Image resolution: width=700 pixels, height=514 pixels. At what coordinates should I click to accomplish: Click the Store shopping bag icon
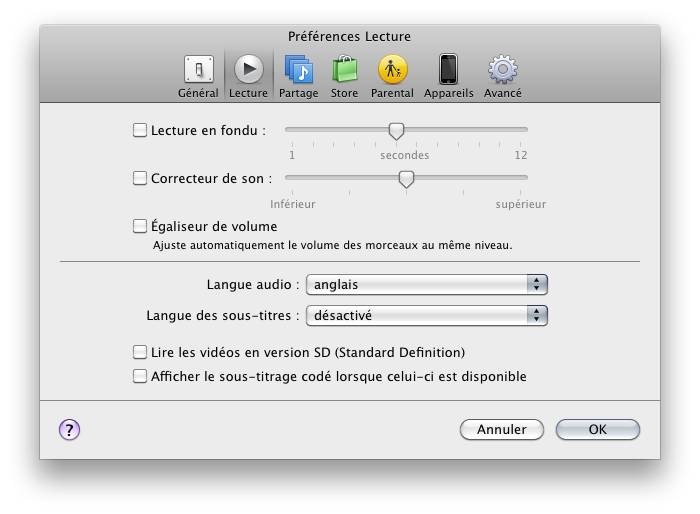(344, 71)
